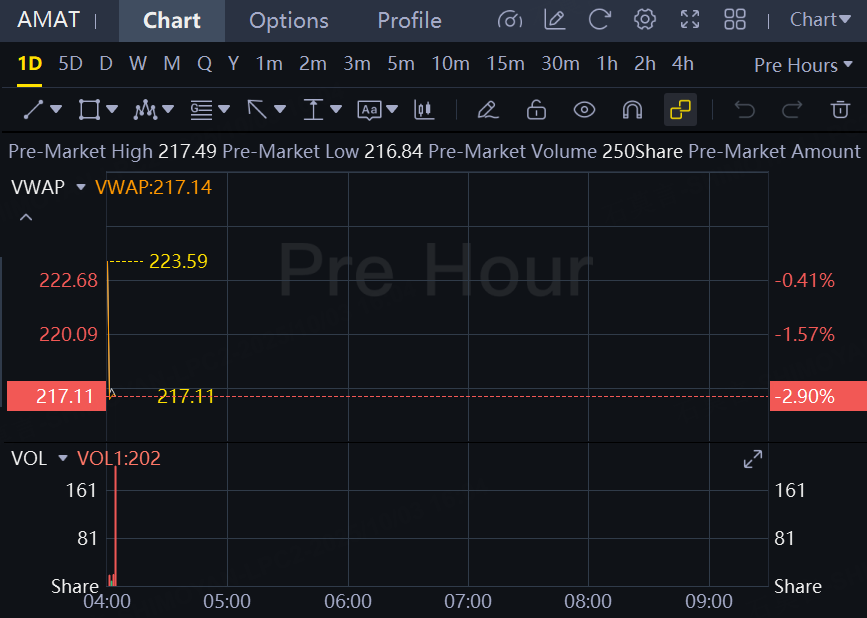Select the rectangle shape tool
867x618 pixels.
89,109
